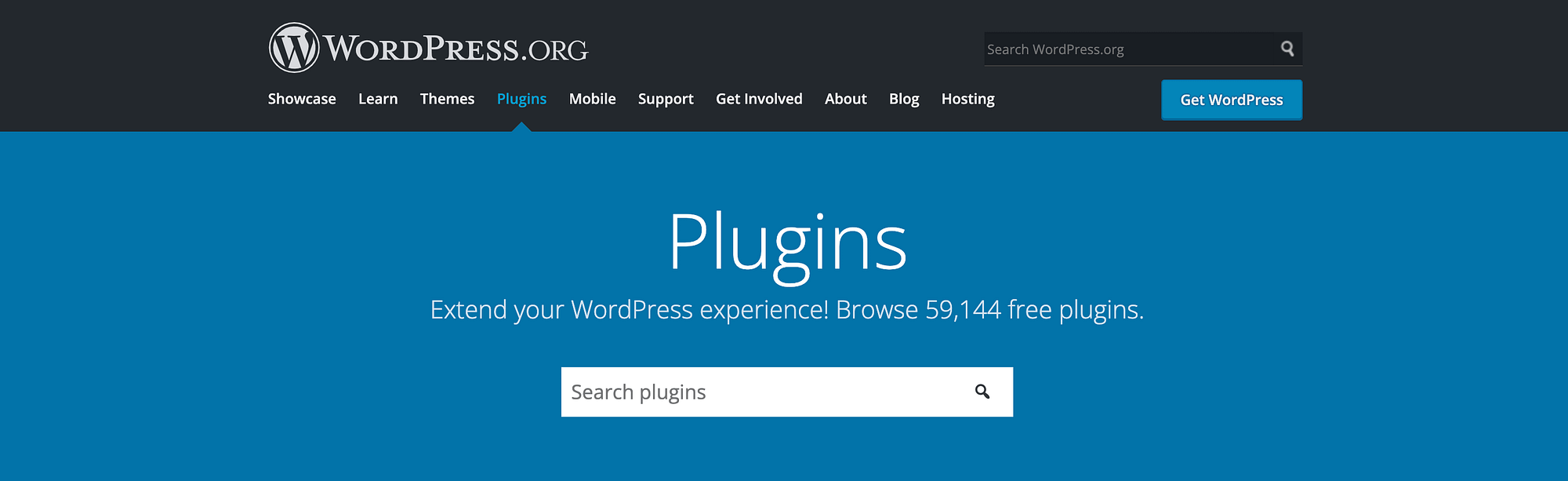1568x481 pixels.
Task: Go to the Hosting page
Action: (967, 99)
